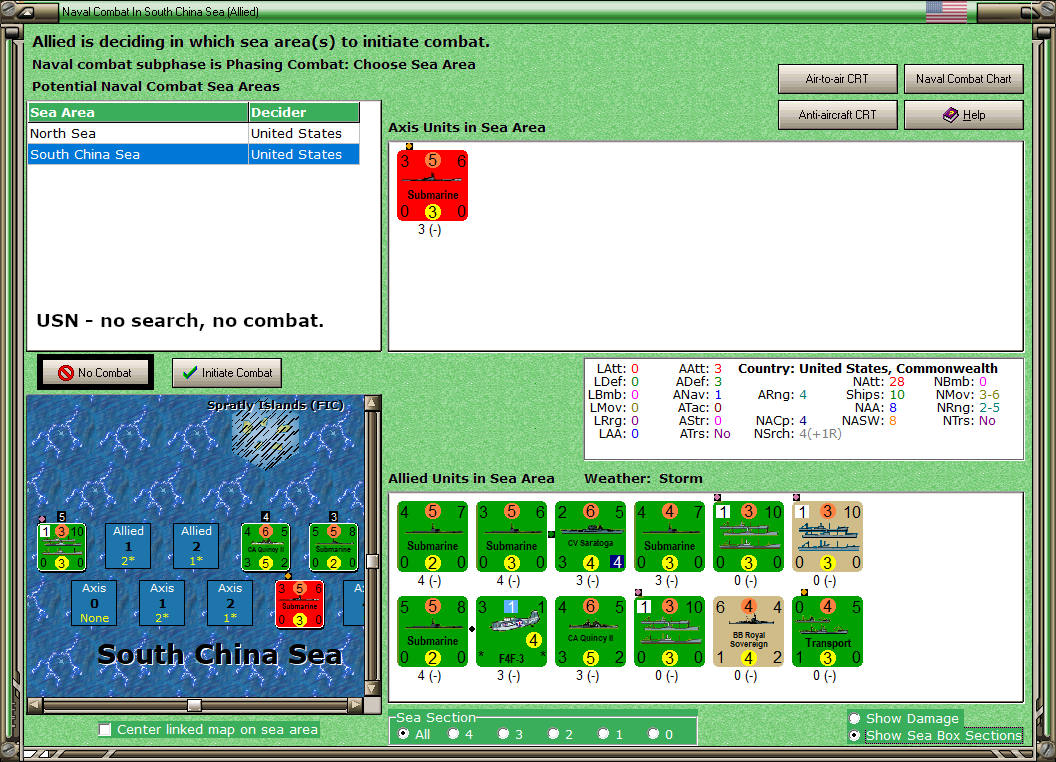1056x762 pixels.
Task: Click map scroll up arrow
Action: (x=372, y=403)
